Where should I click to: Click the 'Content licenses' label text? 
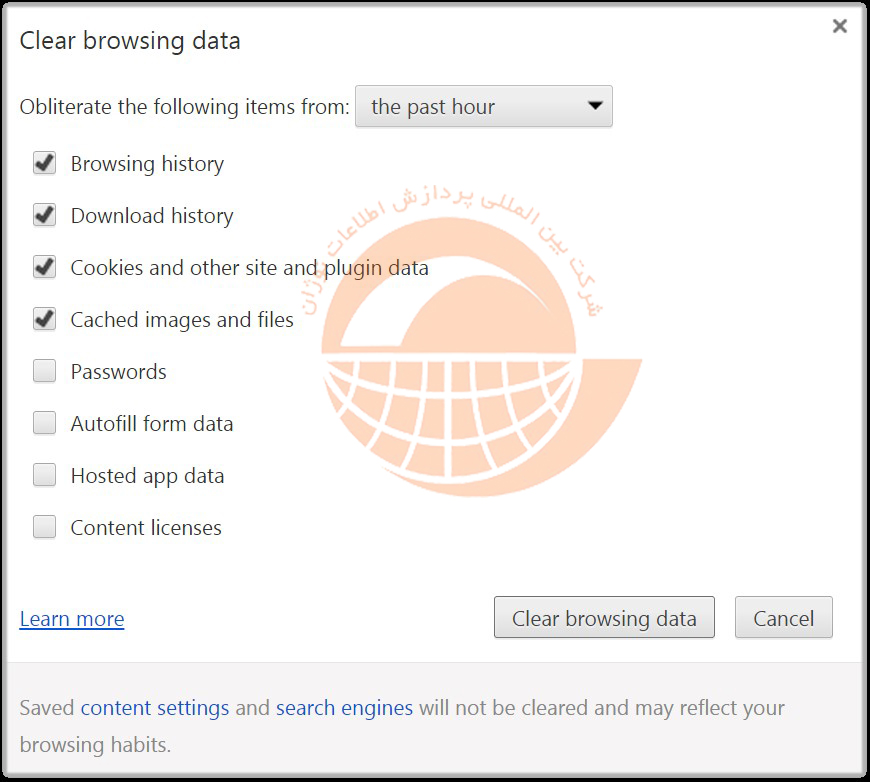tap(146, 528)
